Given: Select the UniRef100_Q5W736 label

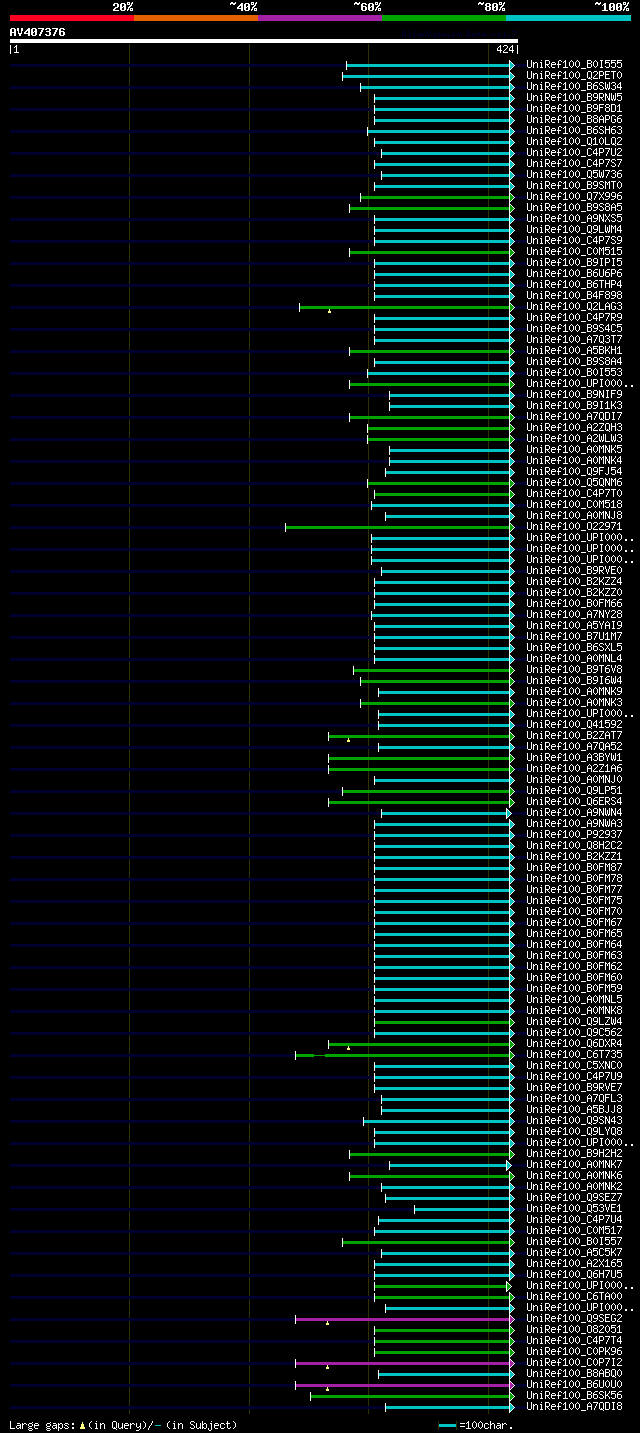Looking at the screenshot, I should click(574, 174).
